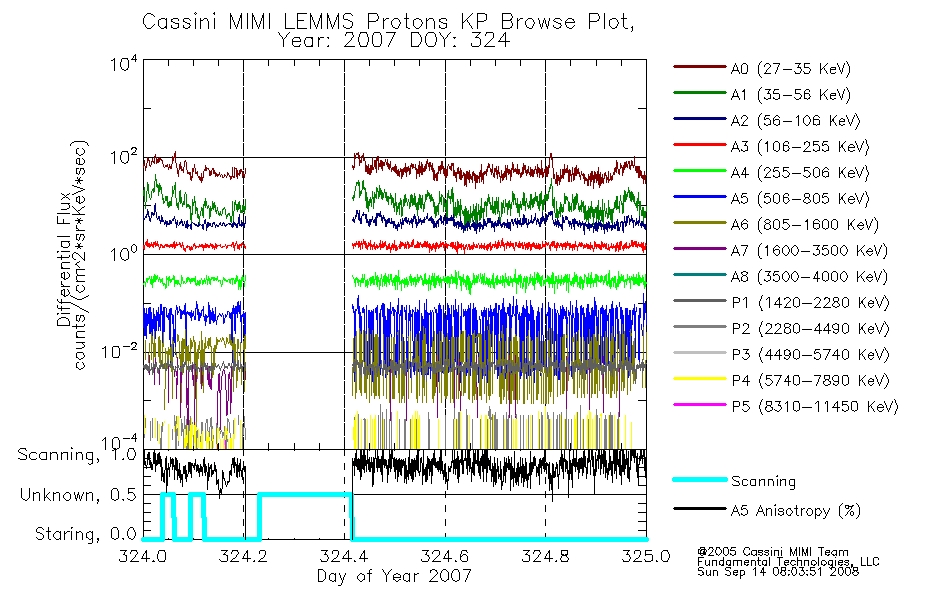Viewport: 950px width, 600px height.
Task: Select the blue A5 (506-805 KeV) legend entry
Action: click(771, 198)
